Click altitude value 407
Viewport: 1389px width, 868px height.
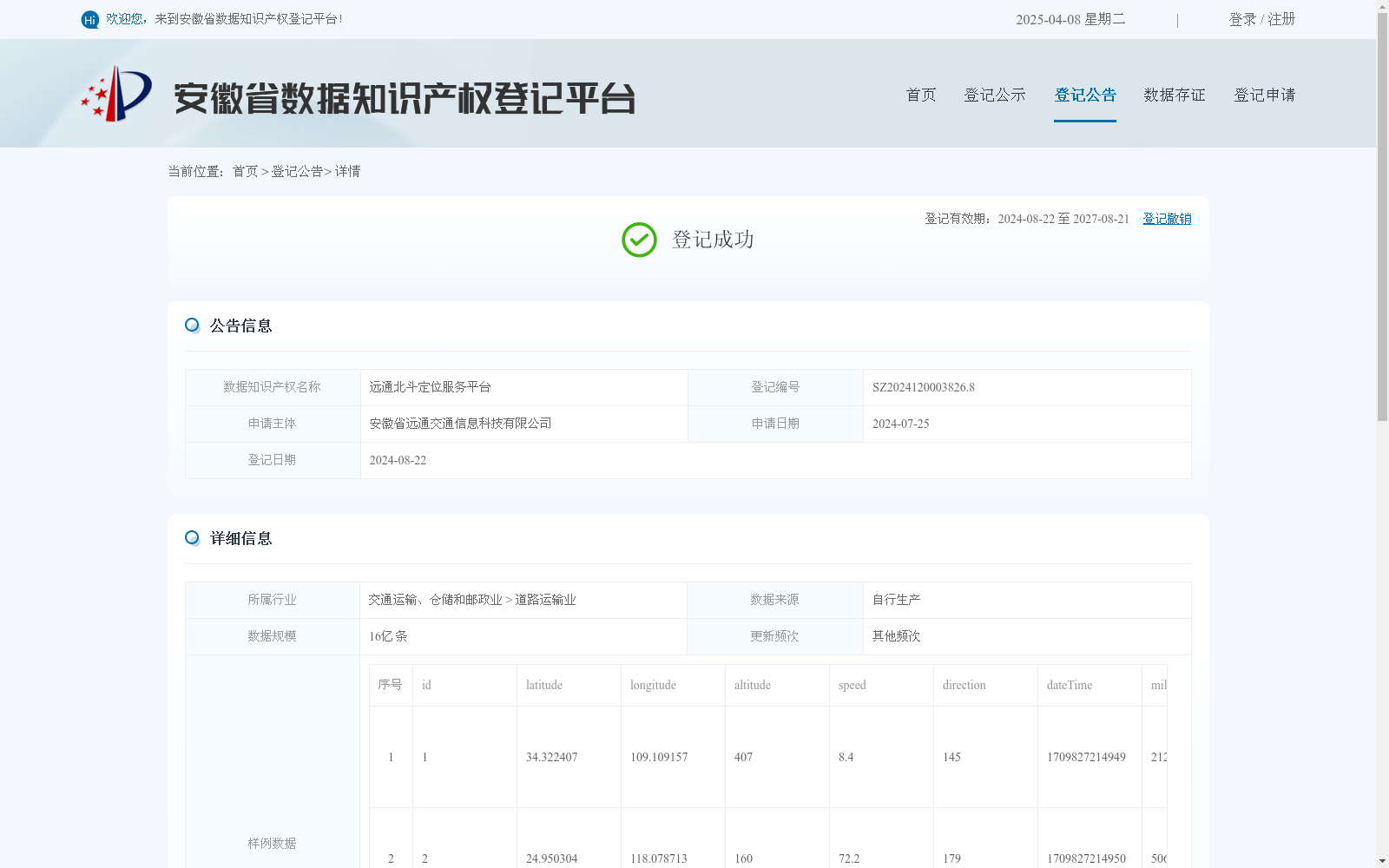[743, 757]
